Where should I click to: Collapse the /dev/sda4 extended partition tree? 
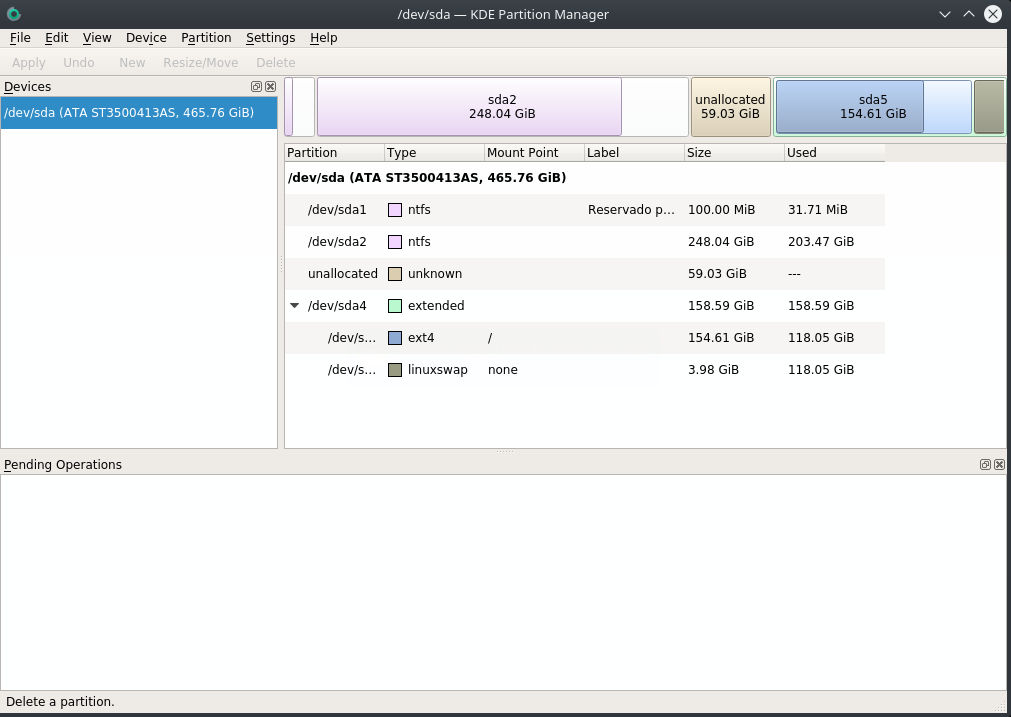click(295, 306)
